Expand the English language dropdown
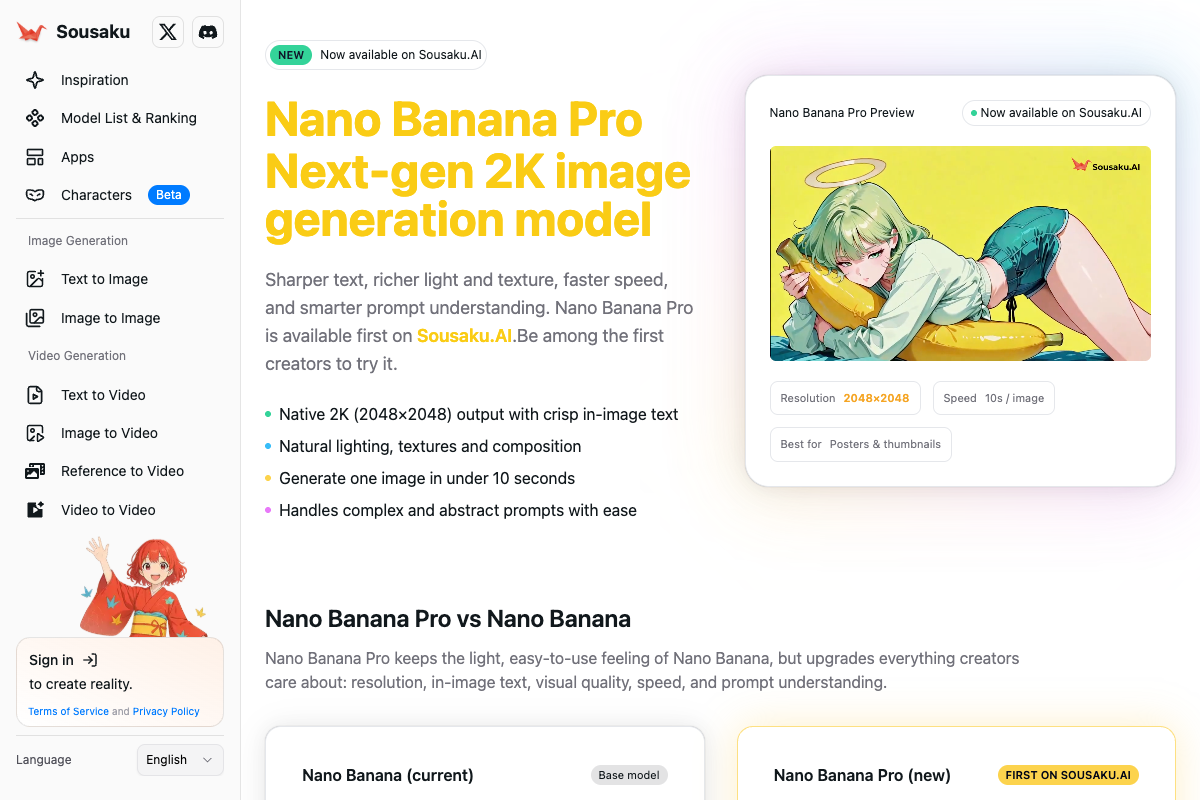Viewport: 1200px width, 800px height. [x=180, y=760]
